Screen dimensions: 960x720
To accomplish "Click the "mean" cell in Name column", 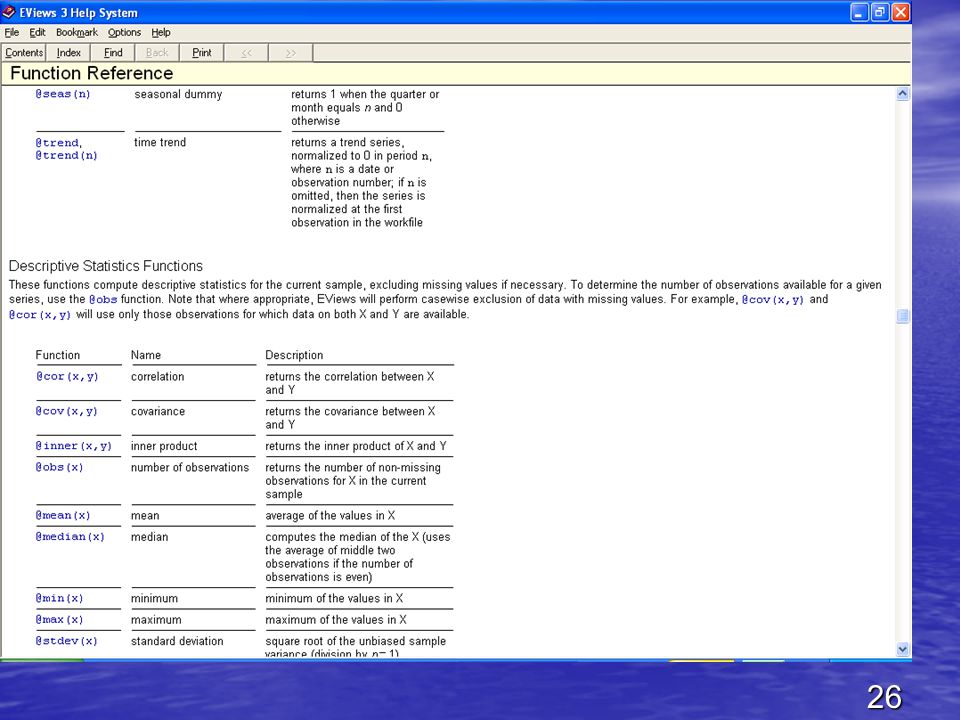I will click(x=145, y=516).
